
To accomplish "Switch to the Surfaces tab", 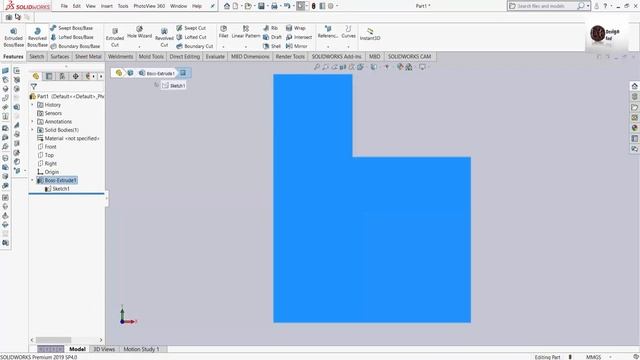I will (60, 57).
